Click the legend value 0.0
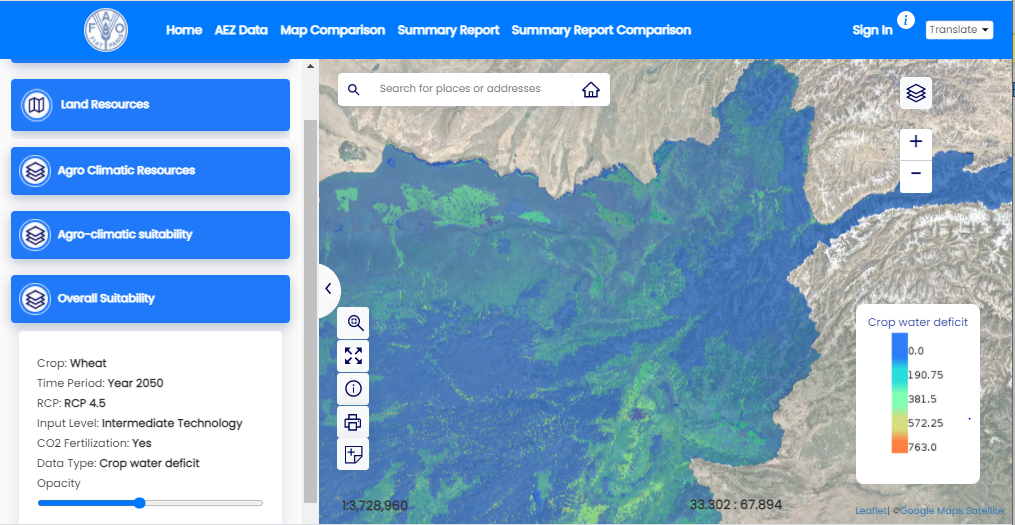 915,351
